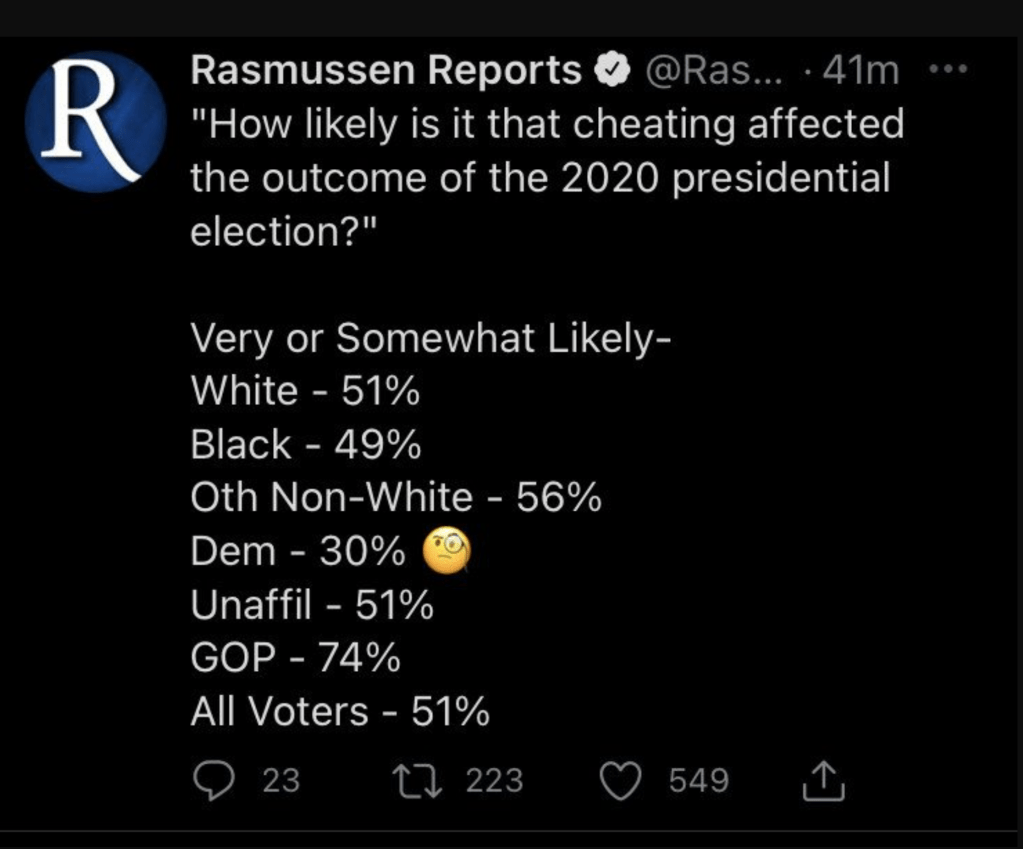Click the truncated @Ras... handle
Screen dimensions: 1023x849
[713, 71]
